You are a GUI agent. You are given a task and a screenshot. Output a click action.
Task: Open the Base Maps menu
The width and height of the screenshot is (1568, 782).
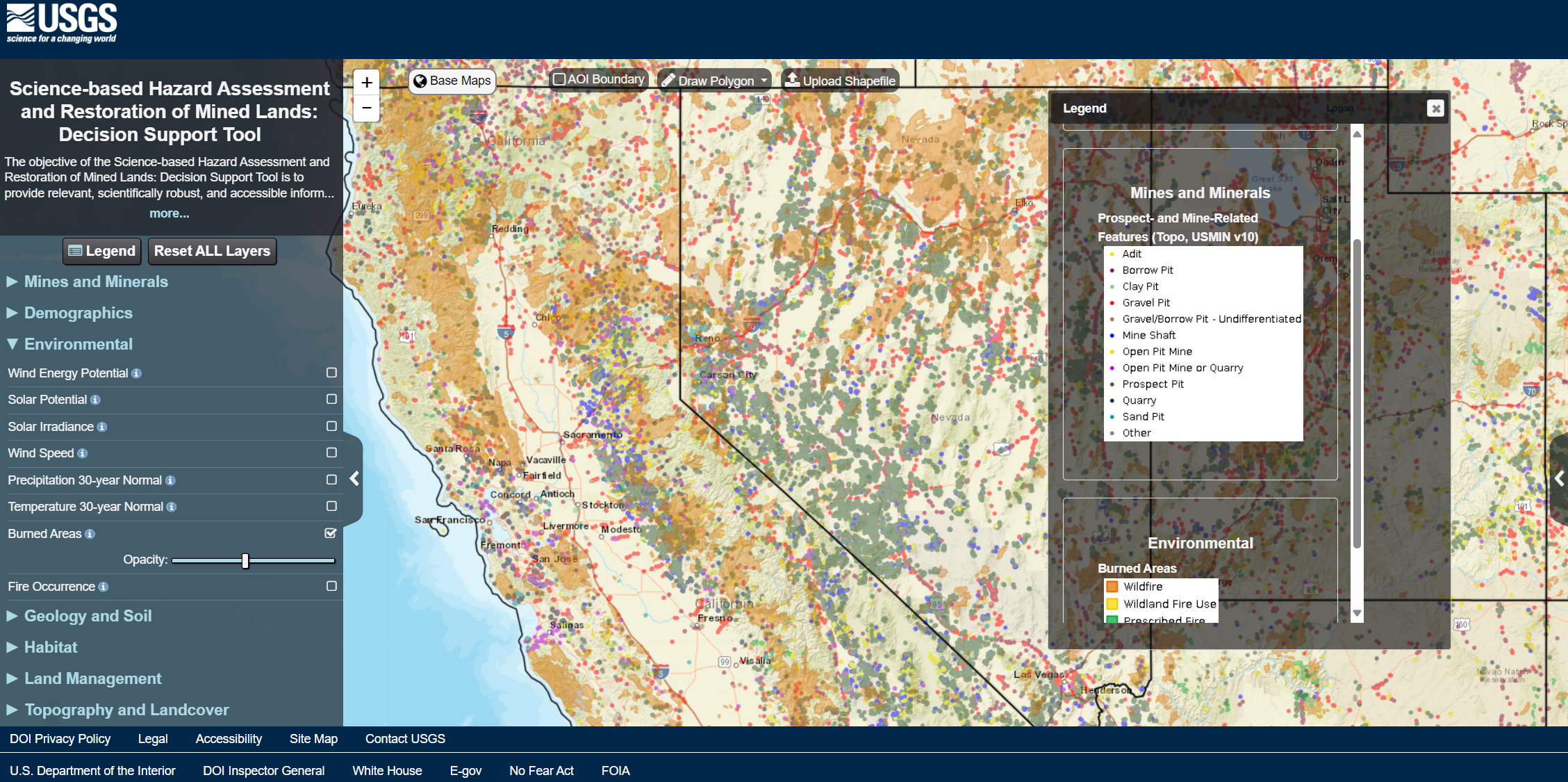[452, 81]
